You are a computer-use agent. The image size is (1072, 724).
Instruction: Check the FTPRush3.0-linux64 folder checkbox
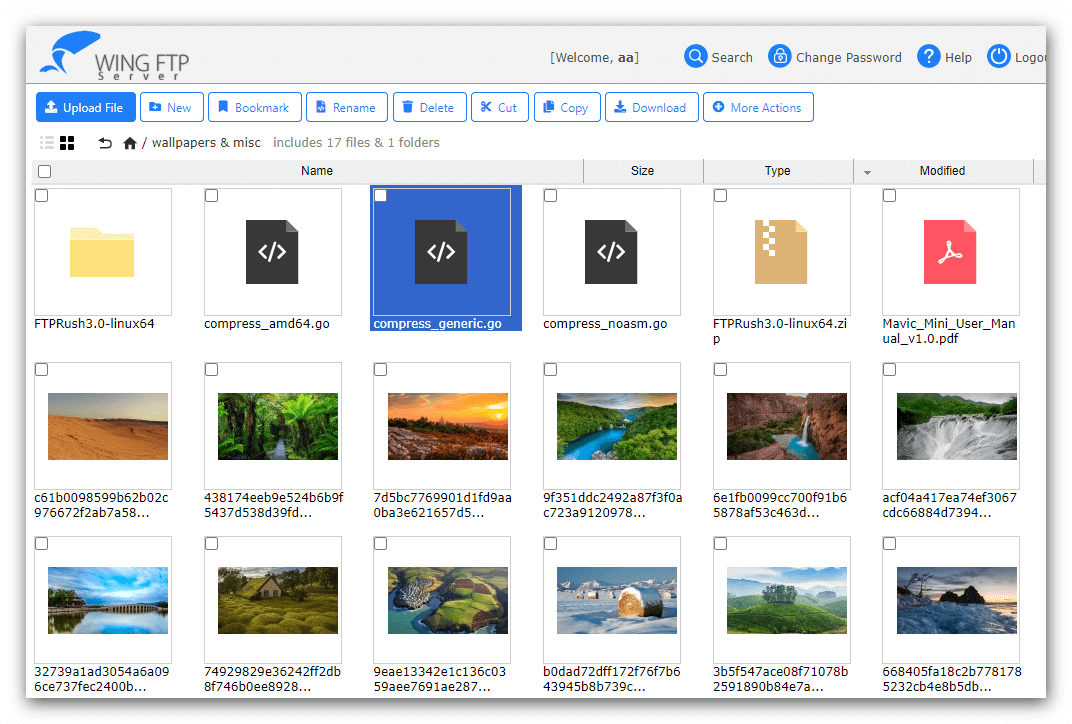pos(42,196)
